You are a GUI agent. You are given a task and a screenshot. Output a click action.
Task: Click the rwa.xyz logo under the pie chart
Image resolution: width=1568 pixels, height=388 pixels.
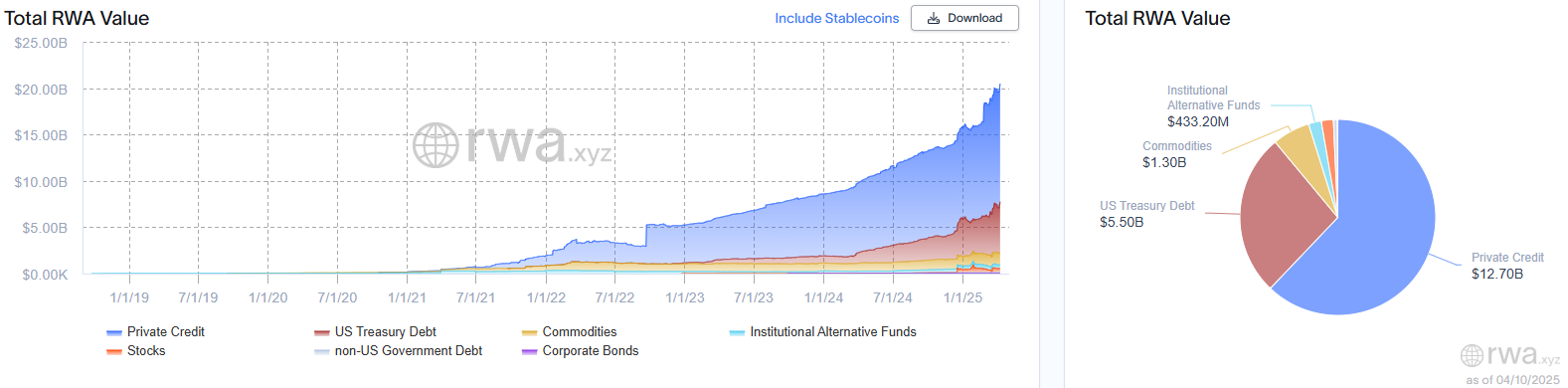[1510, 354]
